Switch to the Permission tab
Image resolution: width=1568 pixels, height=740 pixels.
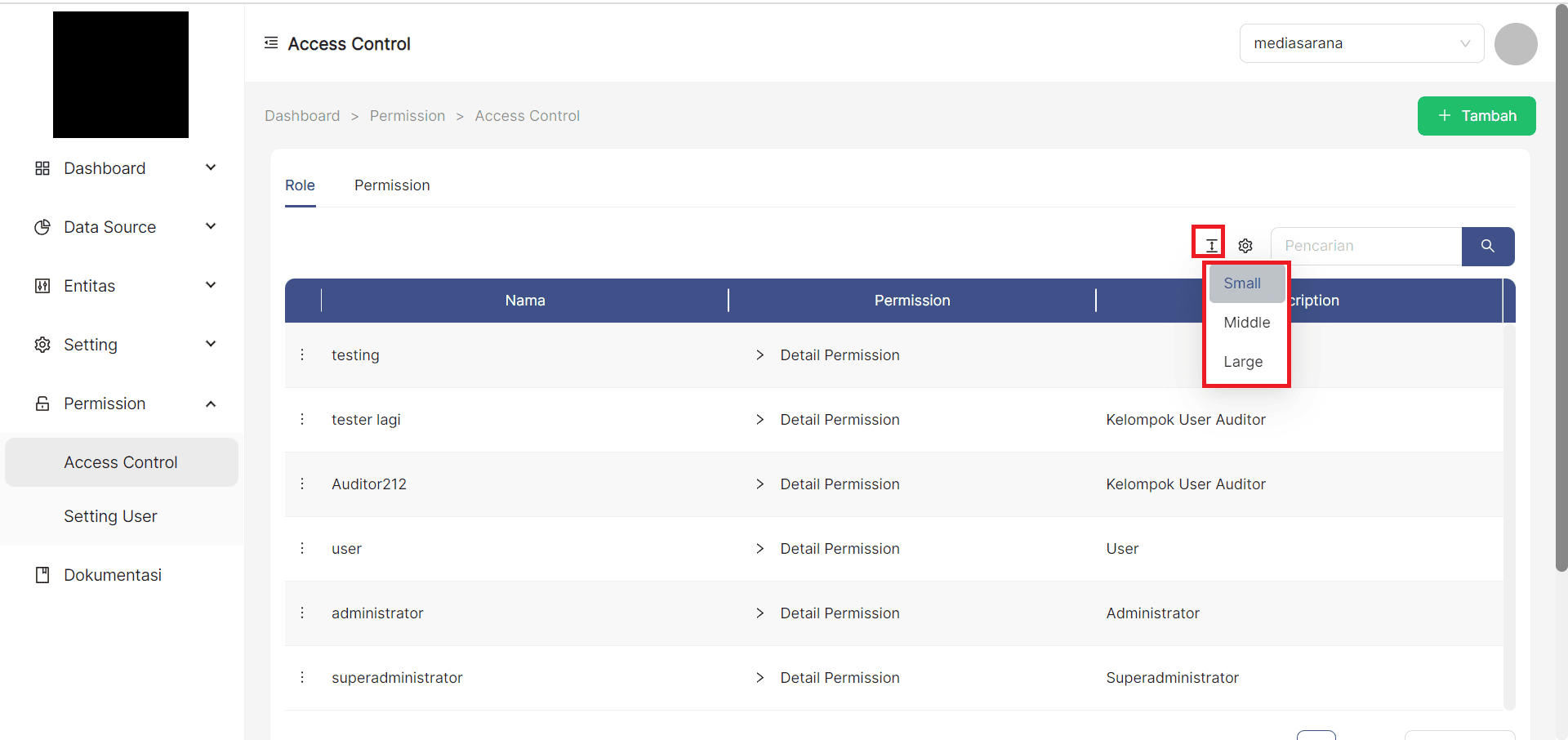point(392,185)
